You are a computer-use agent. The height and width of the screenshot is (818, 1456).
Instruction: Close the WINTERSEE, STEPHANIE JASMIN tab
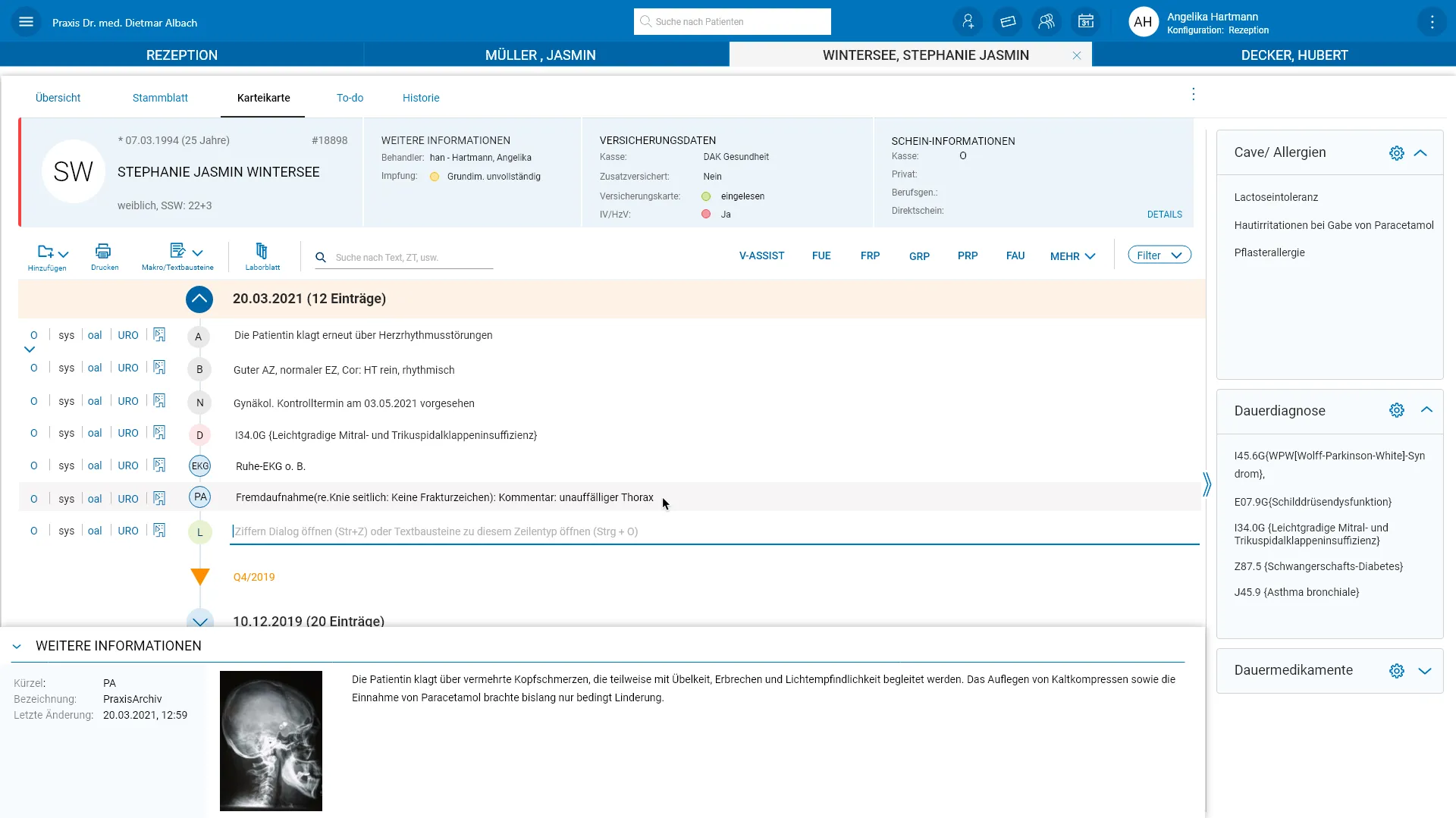click(x=1076, y=55)
